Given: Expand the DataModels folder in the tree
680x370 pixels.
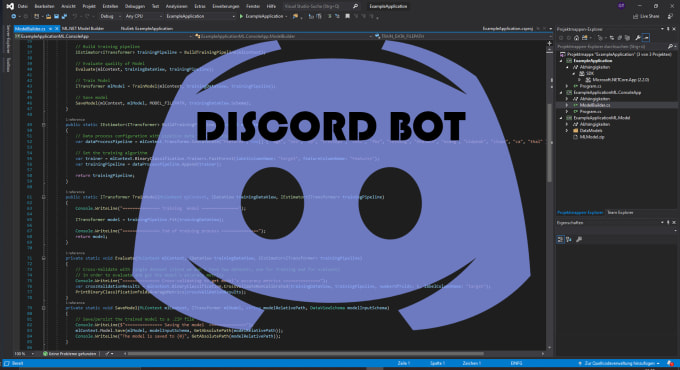Looking at the screenshot, I should tap(567, 131).
